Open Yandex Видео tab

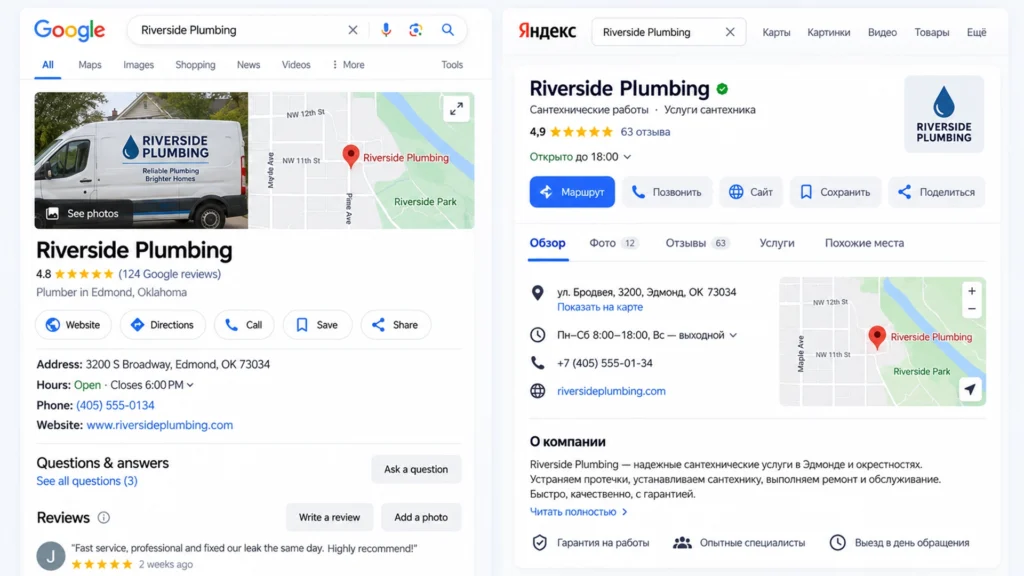[882, 32]
